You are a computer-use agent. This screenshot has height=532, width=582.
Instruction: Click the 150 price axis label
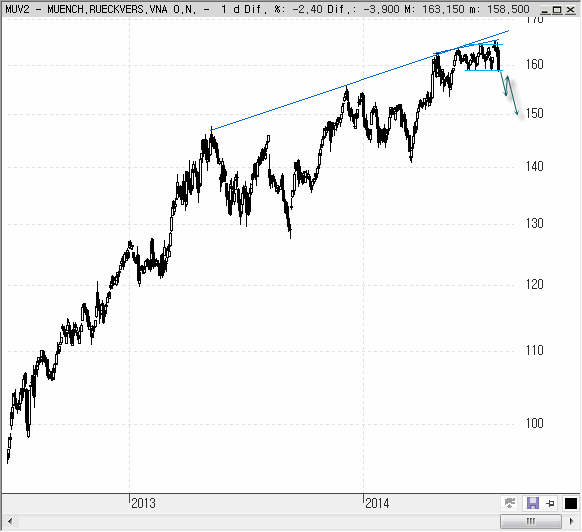[535, 114]
